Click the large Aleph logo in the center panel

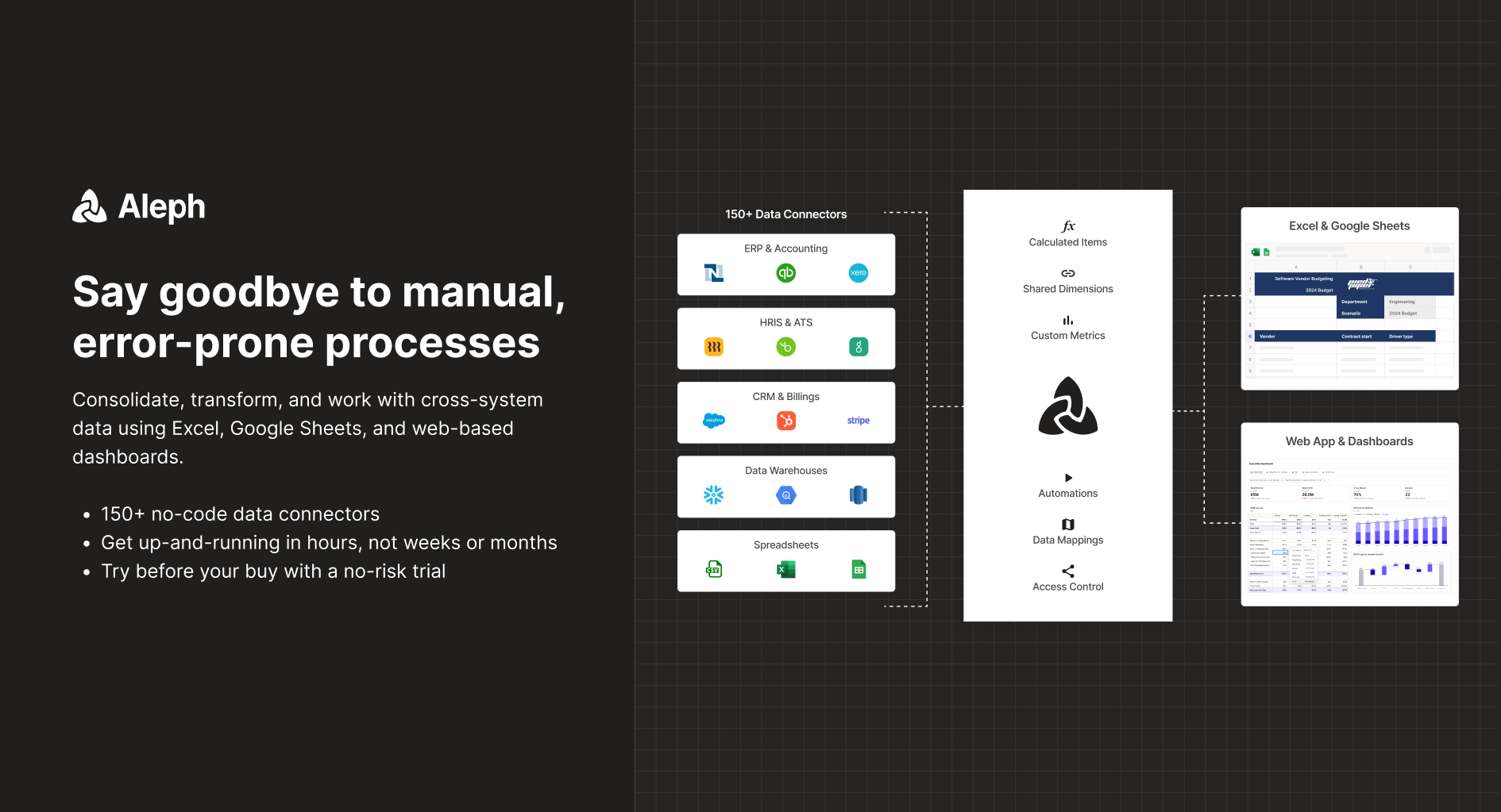[1068, 406]
